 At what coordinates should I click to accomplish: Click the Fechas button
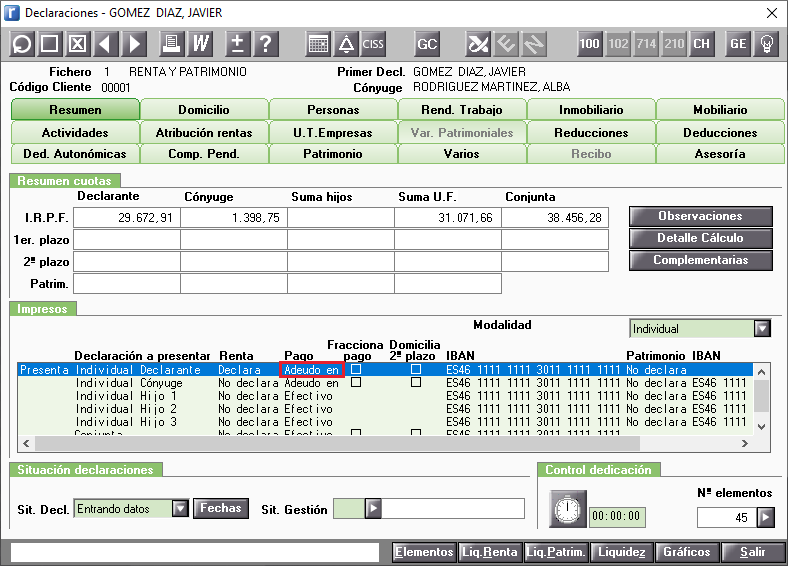pyautogui.click(x=221, y=508)
